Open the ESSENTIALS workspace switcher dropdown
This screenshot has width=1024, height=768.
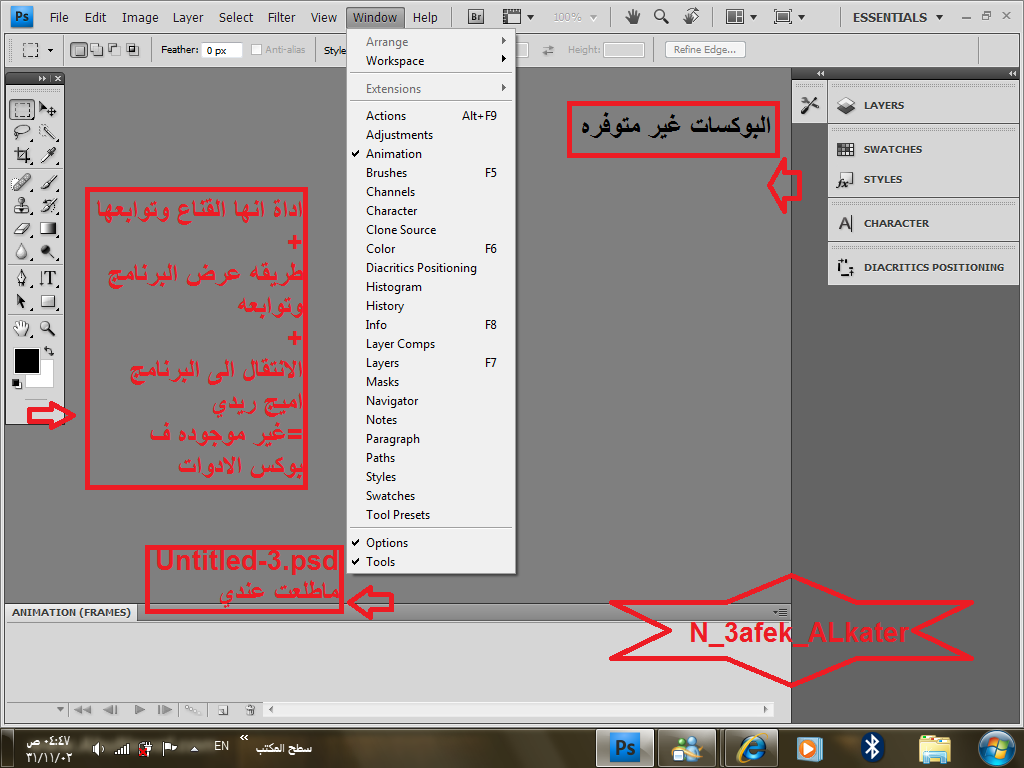click(x=897, y=17)
